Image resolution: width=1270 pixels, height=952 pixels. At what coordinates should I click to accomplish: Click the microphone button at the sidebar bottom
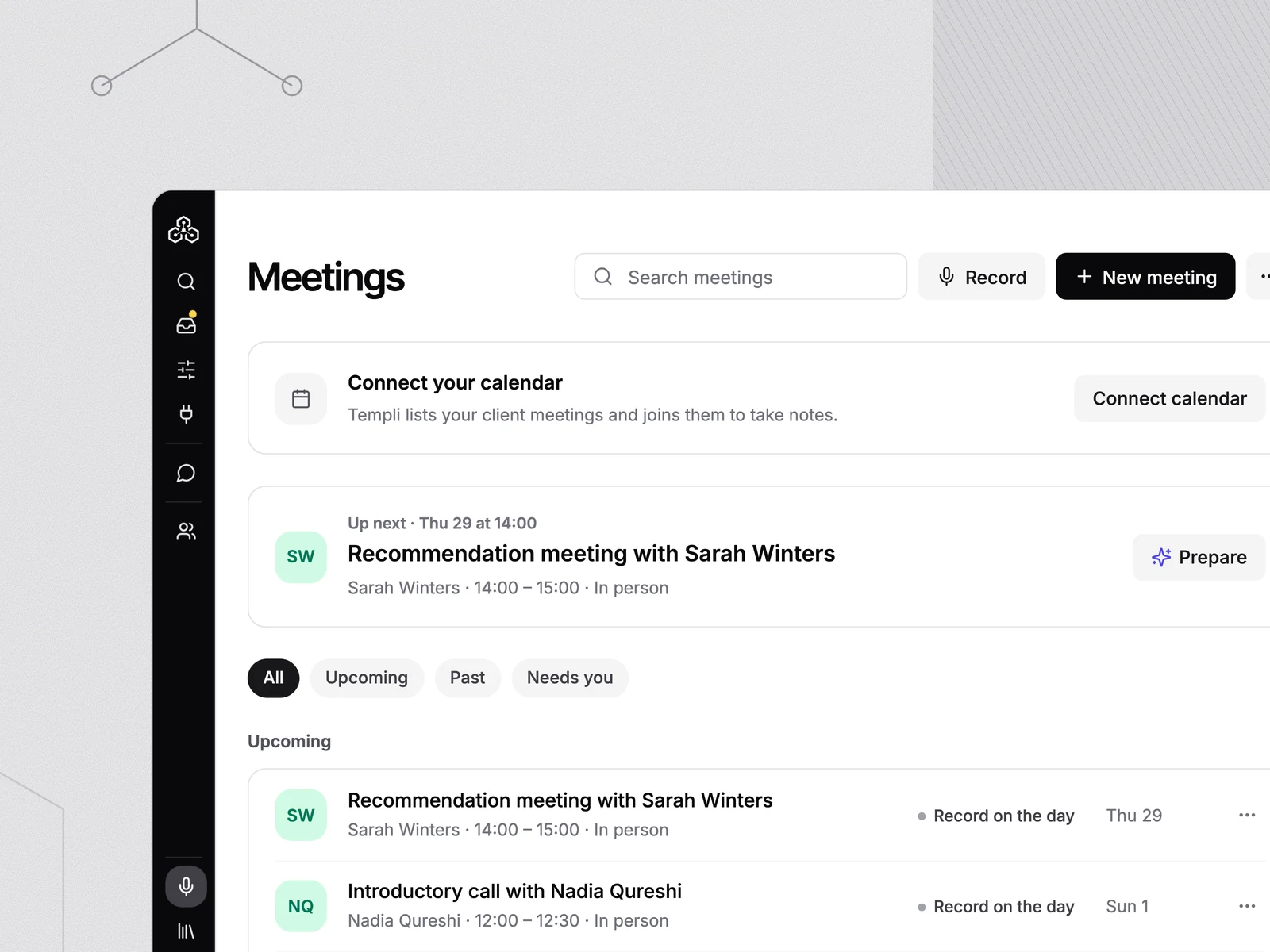(186, 886)
